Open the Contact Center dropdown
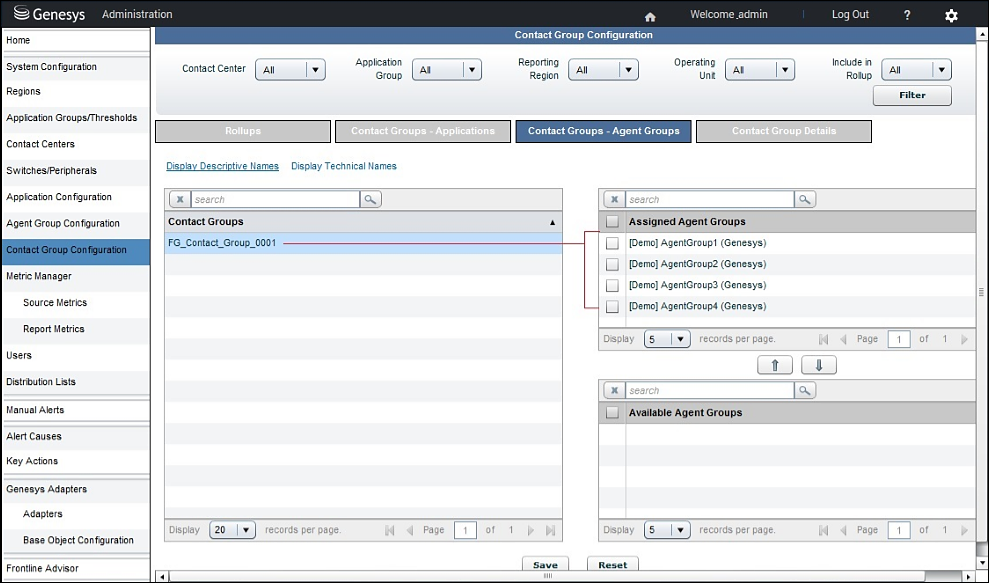989x583 pixels. click(290, 70)
